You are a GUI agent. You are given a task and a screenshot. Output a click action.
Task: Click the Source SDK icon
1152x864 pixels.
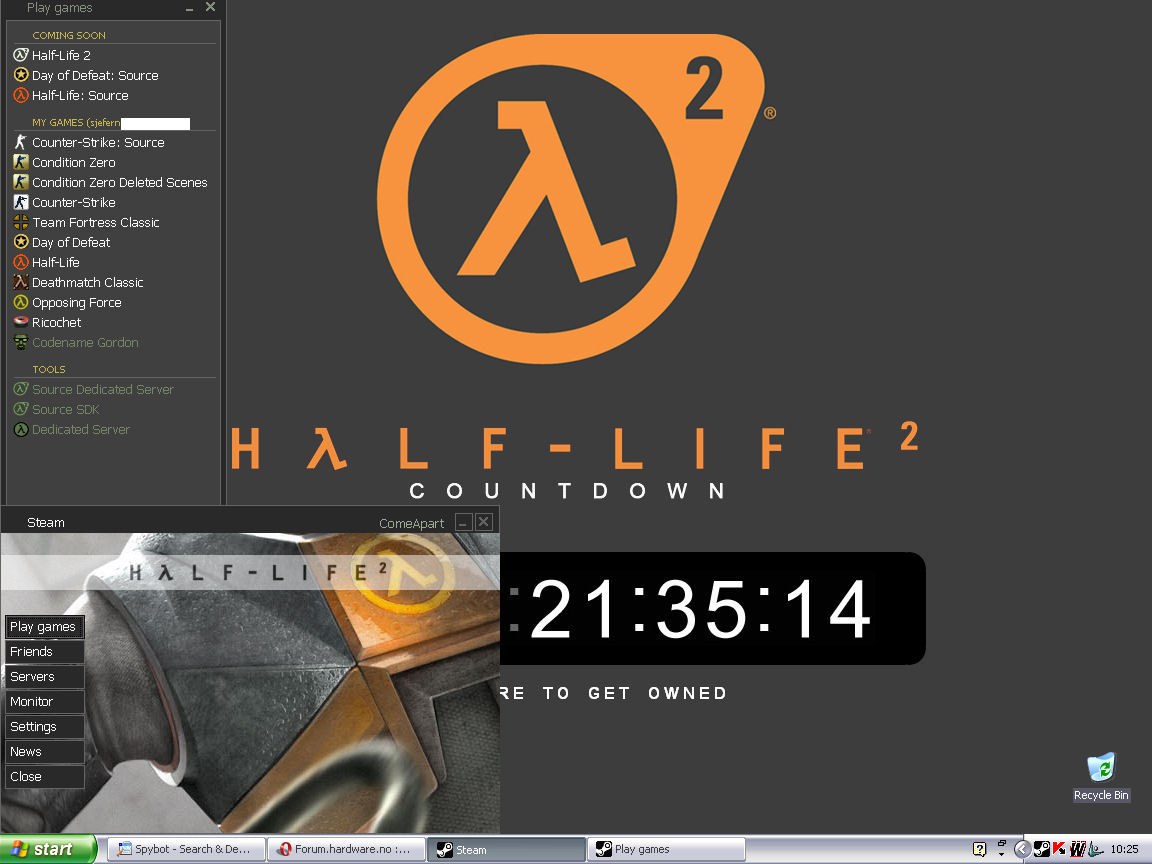pyautogui.click(x=21, y=408)
